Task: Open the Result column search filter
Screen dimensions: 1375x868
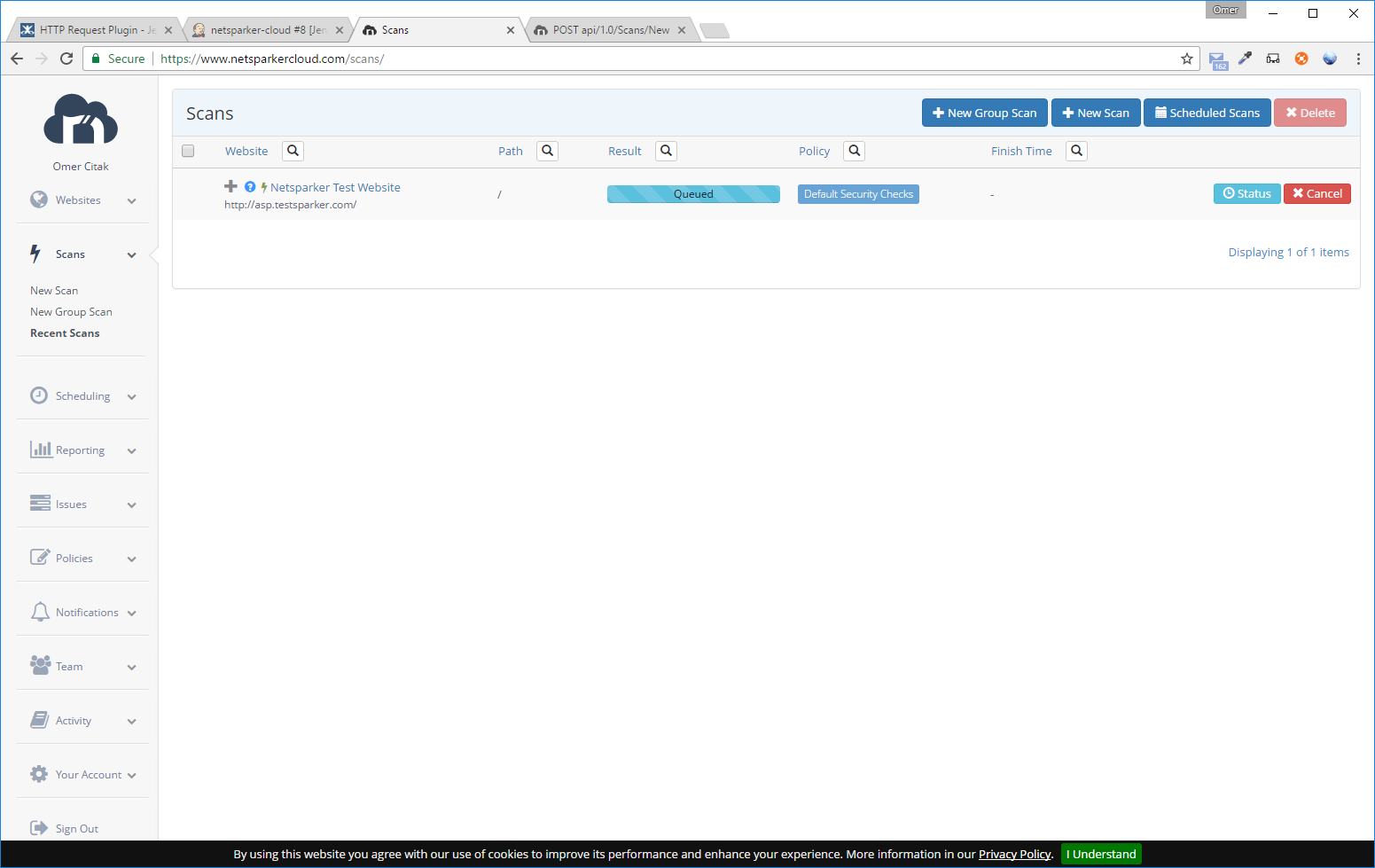Action: pos(666,151)
